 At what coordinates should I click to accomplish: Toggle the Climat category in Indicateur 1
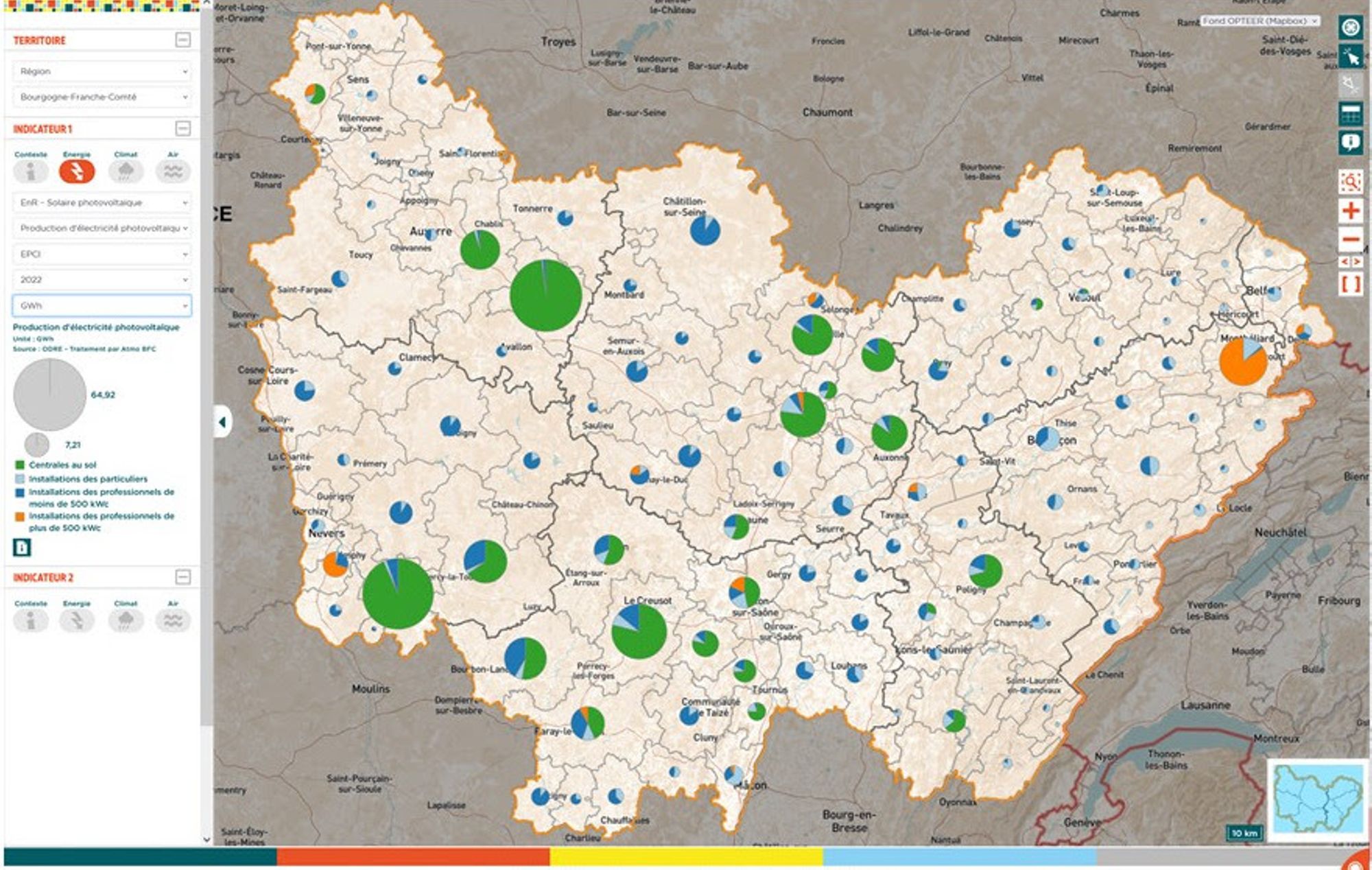[x=126, y=171]
